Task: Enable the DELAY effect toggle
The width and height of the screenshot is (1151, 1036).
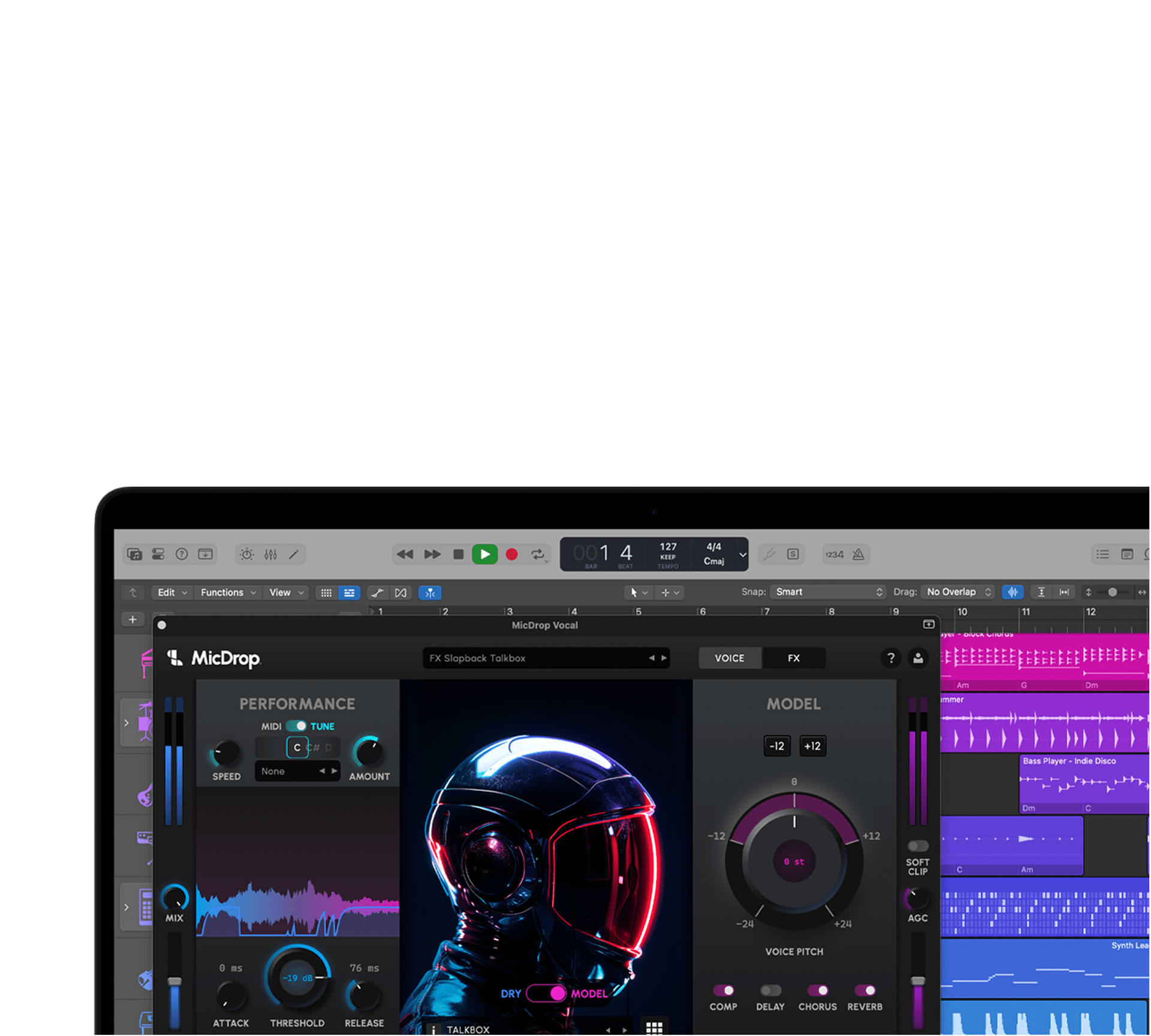Action: pyautogui.click(x=770, y=990)
